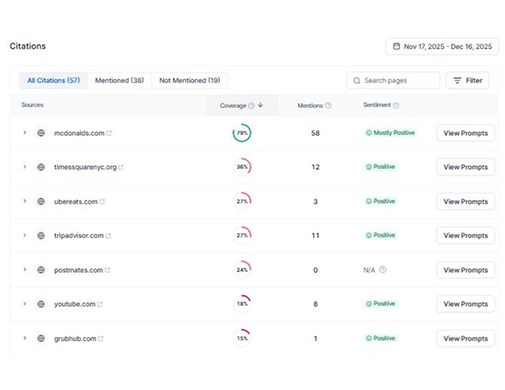
Task: Click the 79% coverage ring for mcdonalds.com
Action: tap(242, 133)
